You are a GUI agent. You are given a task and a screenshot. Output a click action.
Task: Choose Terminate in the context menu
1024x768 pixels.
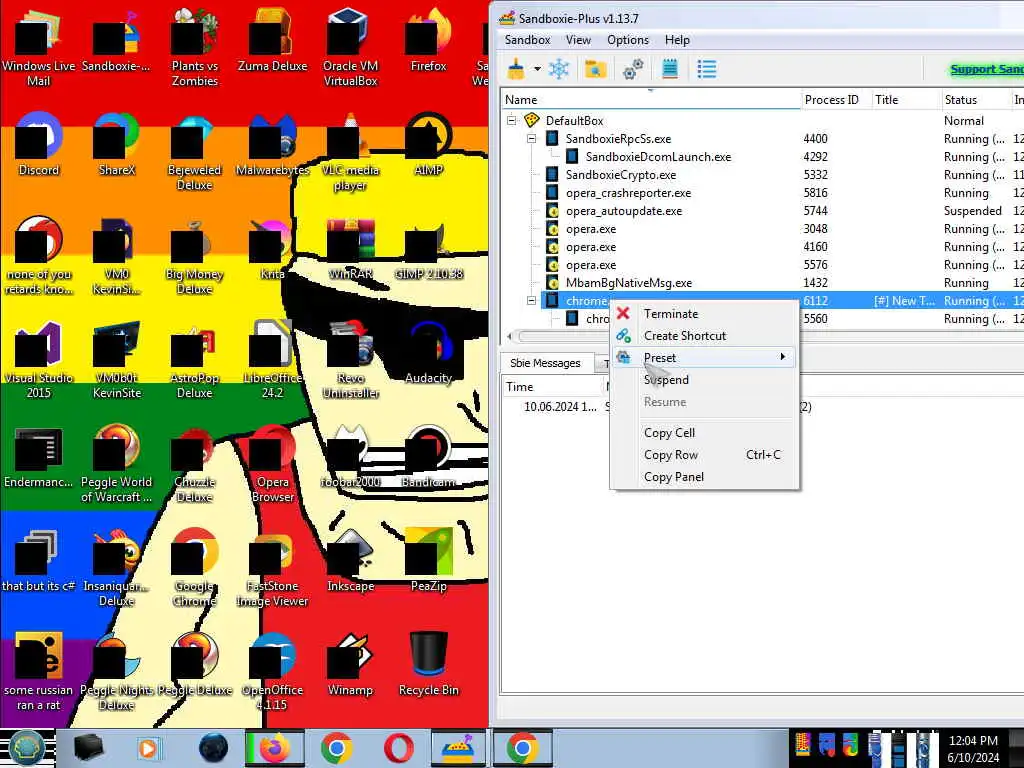click(x=704, y=313)
